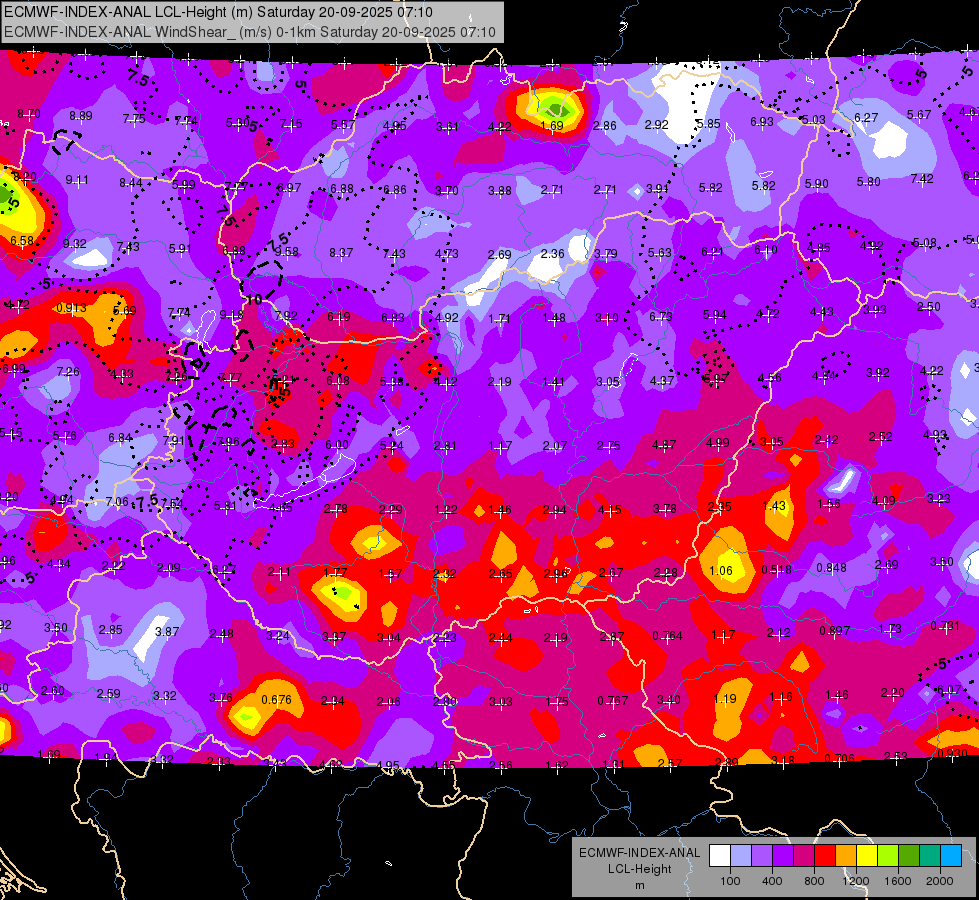Screen dimensions: 979x900
Task: Click the wind shear value 0.897
Action: pyautogui.click(x=835, y=631)
